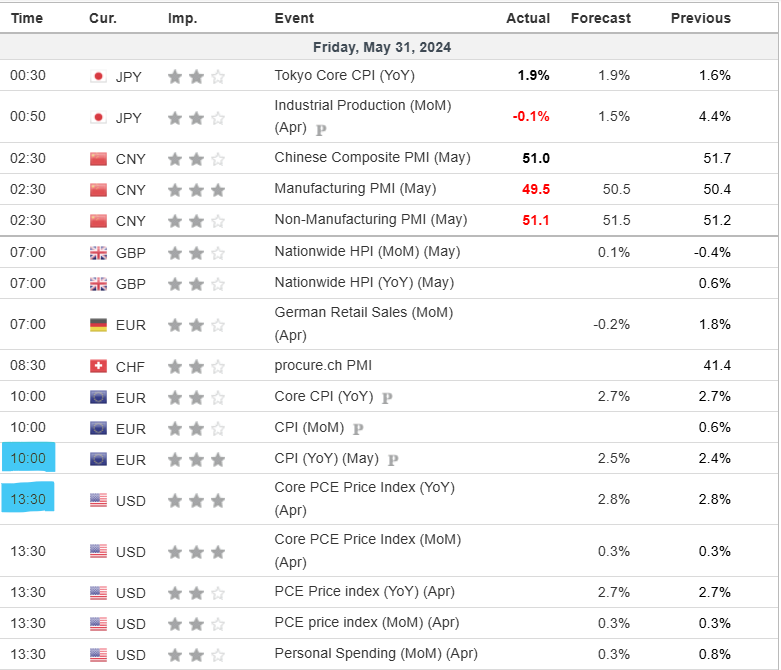Click the importance stars in procure.ch PMI row
Screen dimensions: 781x670
[196, 367]
